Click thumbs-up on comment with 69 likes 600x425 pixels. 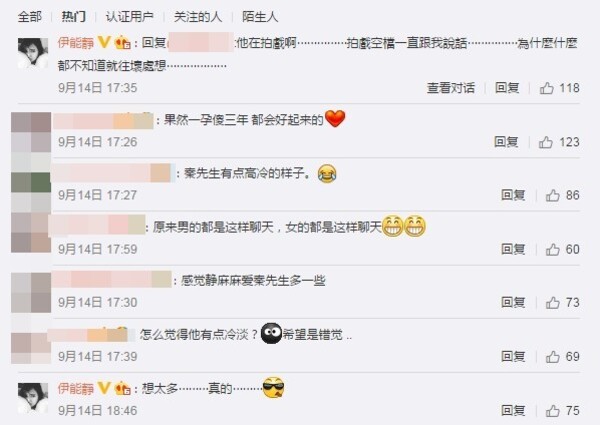point(553,357)
